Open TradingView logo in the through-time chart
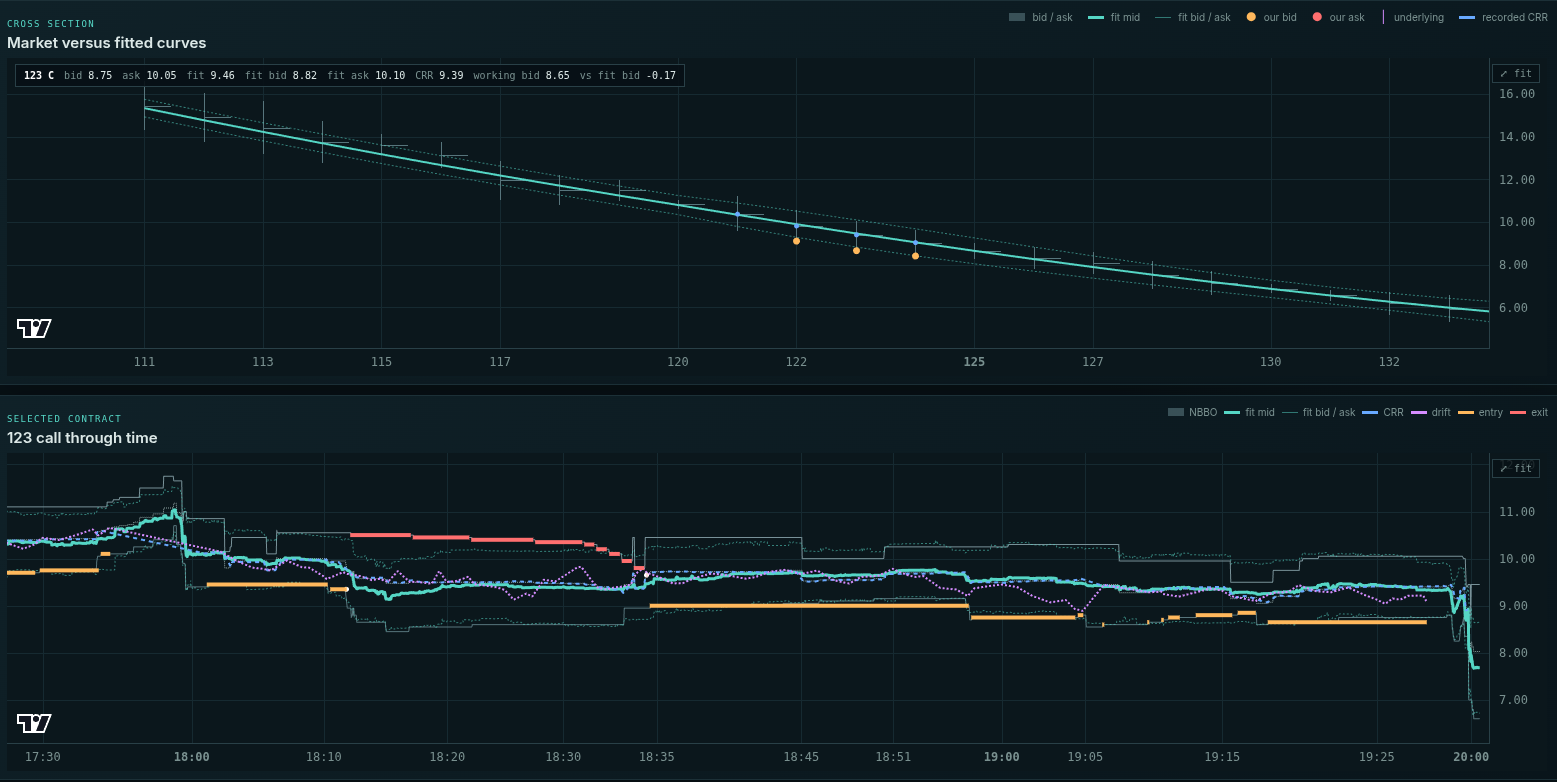 click(x=34, y=723)
